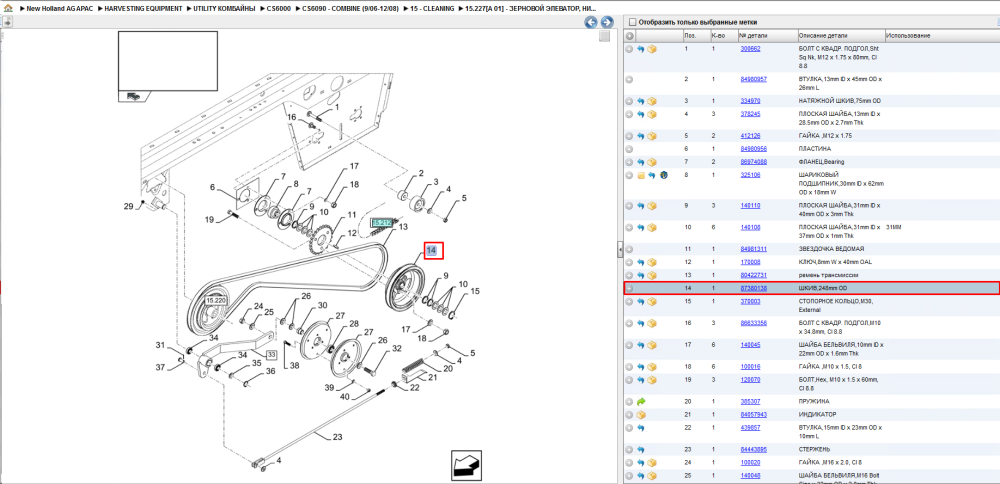Navigate to 'CS6090 - COMBINE (9/06-12/08)' breadcrumb
Viewport: 1000px width, 484px height.
[x=351, y=9]
